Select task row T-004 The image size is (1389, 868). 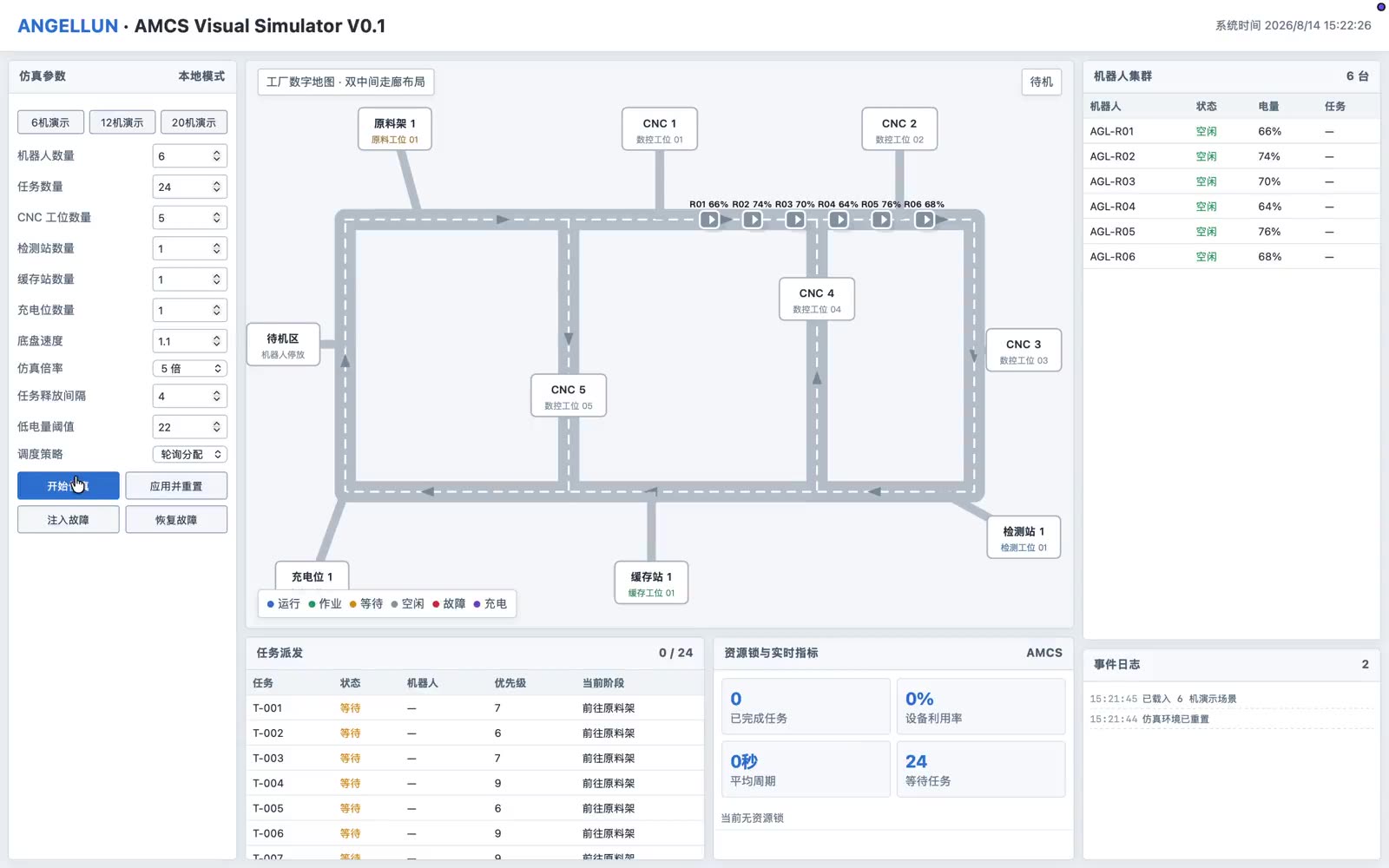(475, 783)
